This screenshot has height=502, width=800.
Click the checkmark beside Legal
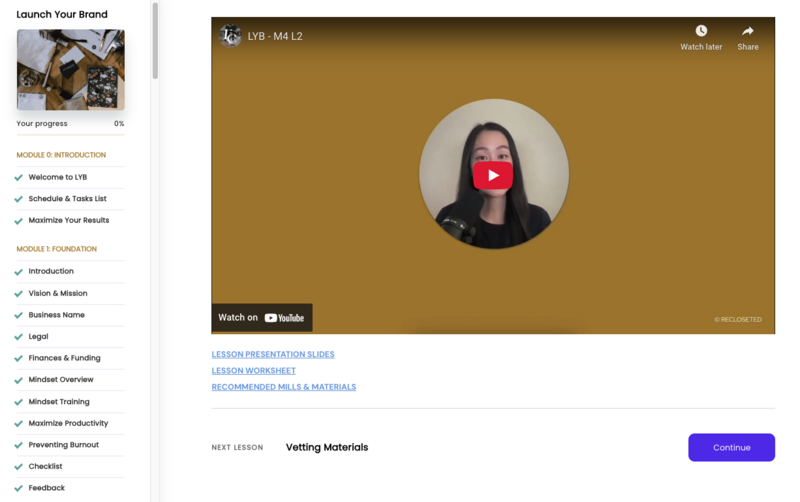coord(19,337)
